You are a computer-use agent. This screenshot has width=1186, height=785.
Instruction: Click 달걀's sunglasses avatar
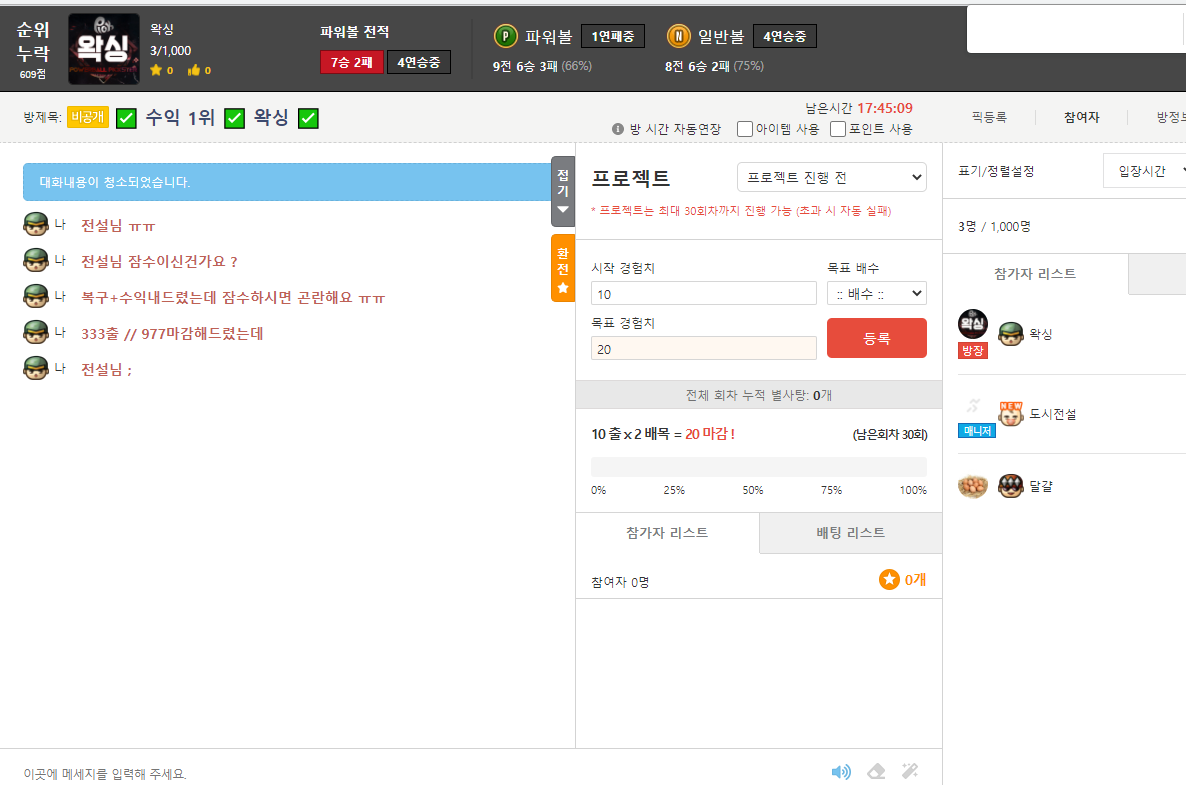click(x=1011, y=486)
